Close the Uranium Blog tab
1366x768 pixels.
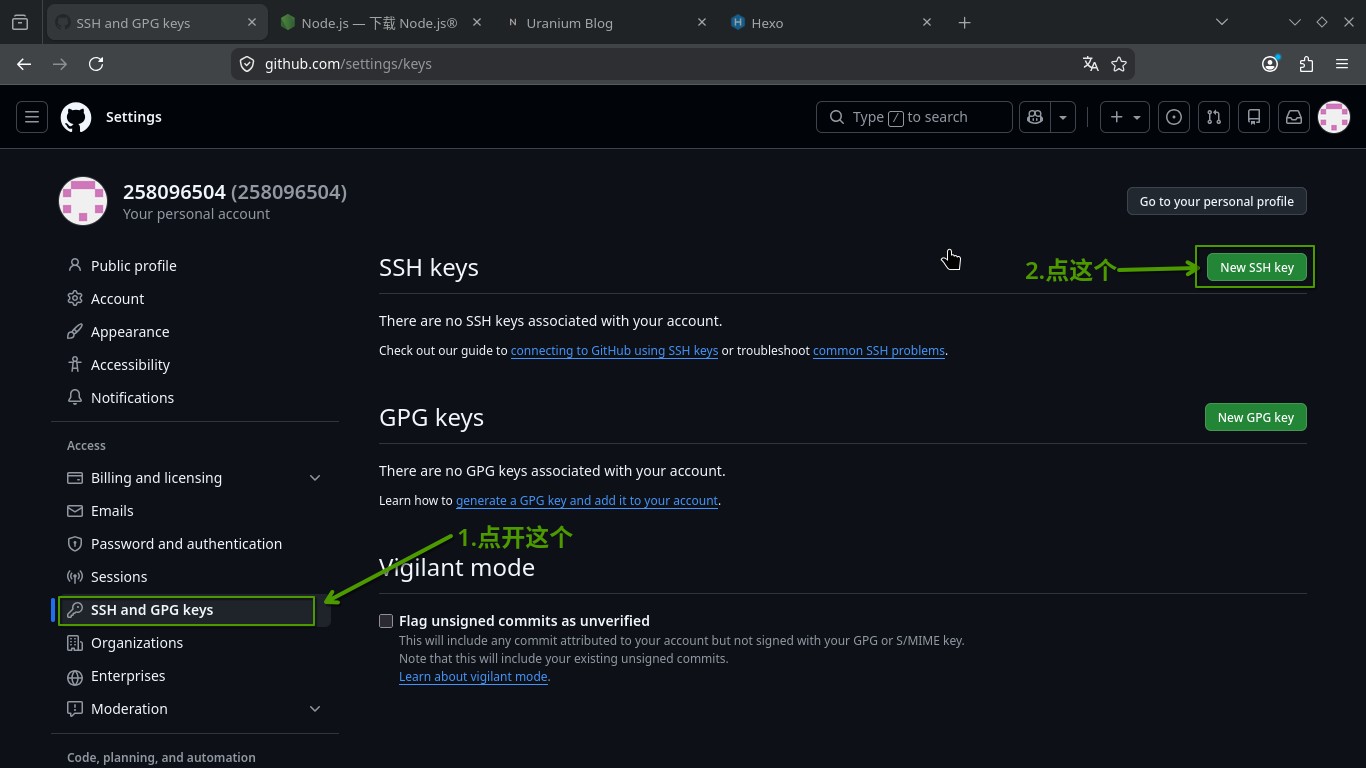(x=702, y=22)
